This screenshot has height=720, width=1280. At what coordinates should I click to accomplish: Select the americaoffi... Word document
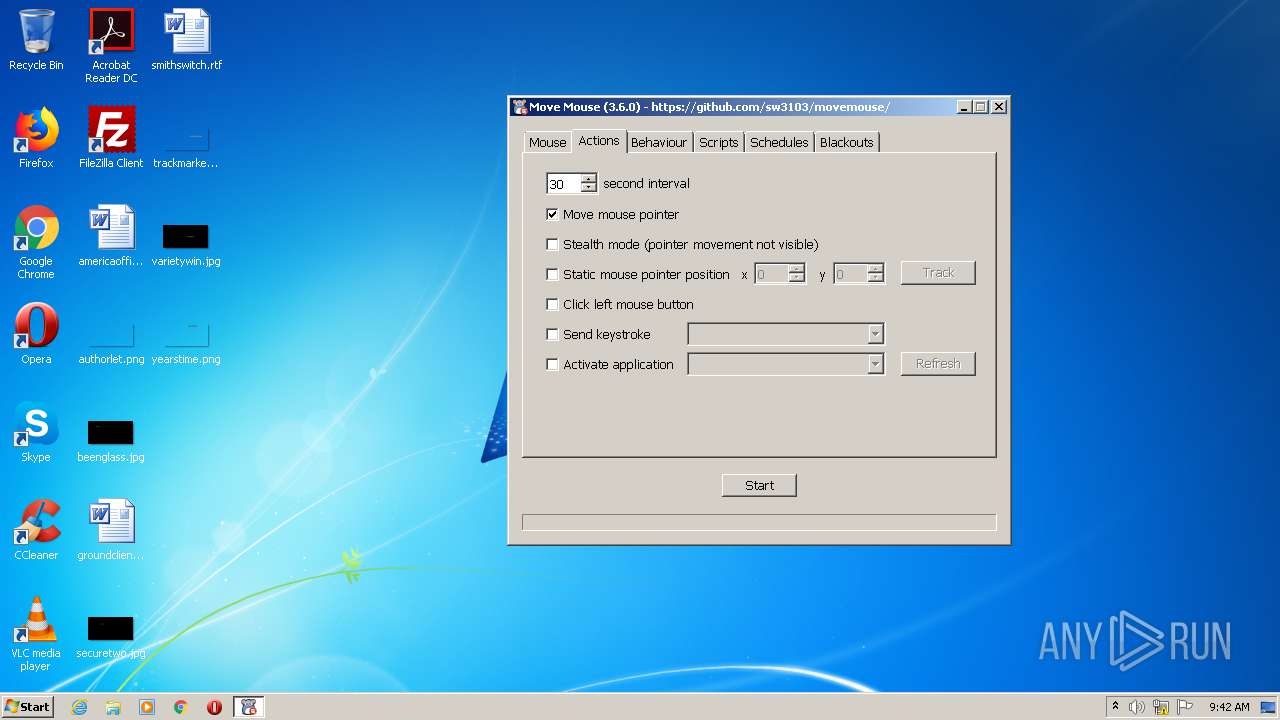click(x=111, y=236)
